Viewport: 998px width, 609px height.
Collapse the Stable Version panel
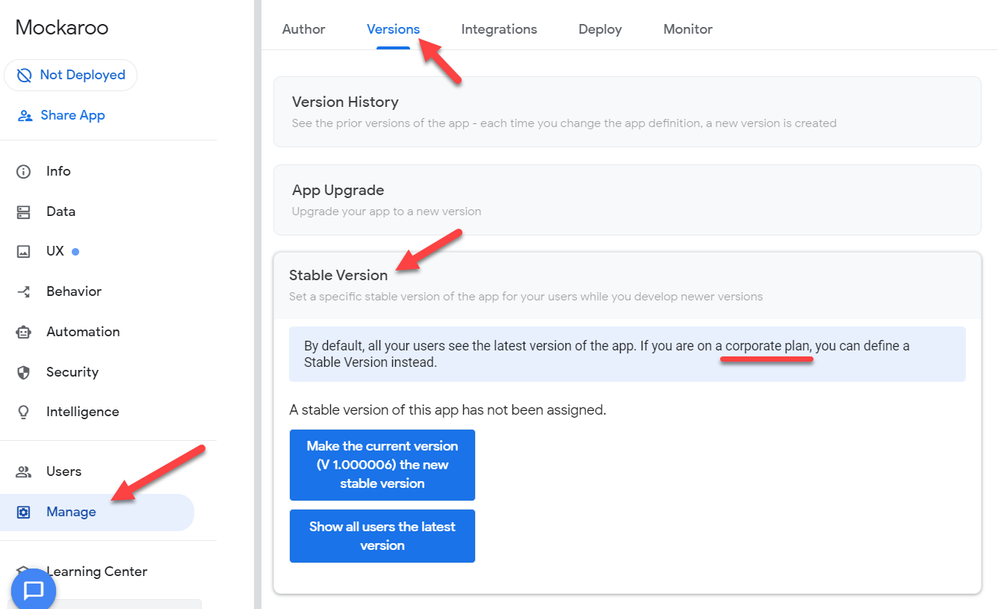pyautogui.click(x=627, y=285)
